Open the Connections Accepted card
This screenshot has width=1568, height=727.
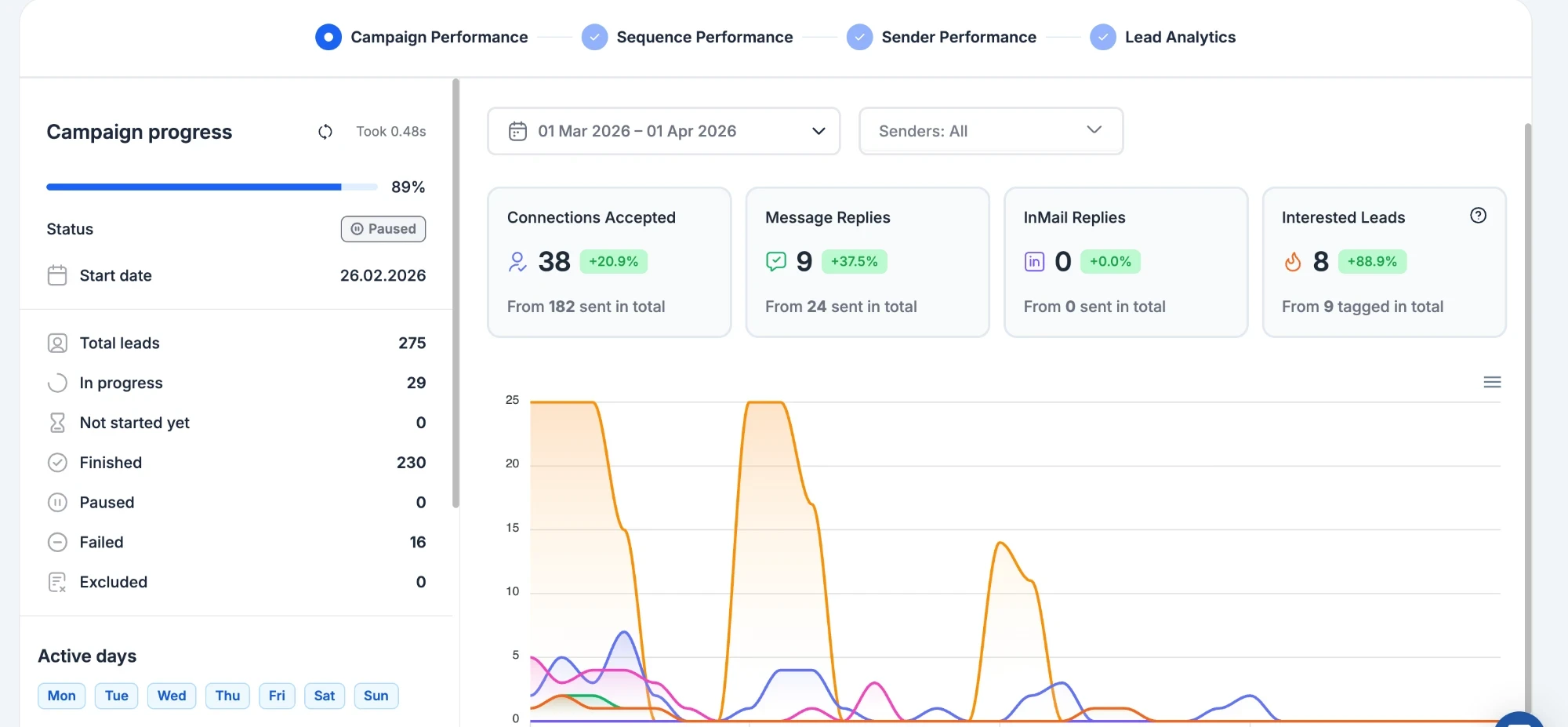(x=609, y=262)
